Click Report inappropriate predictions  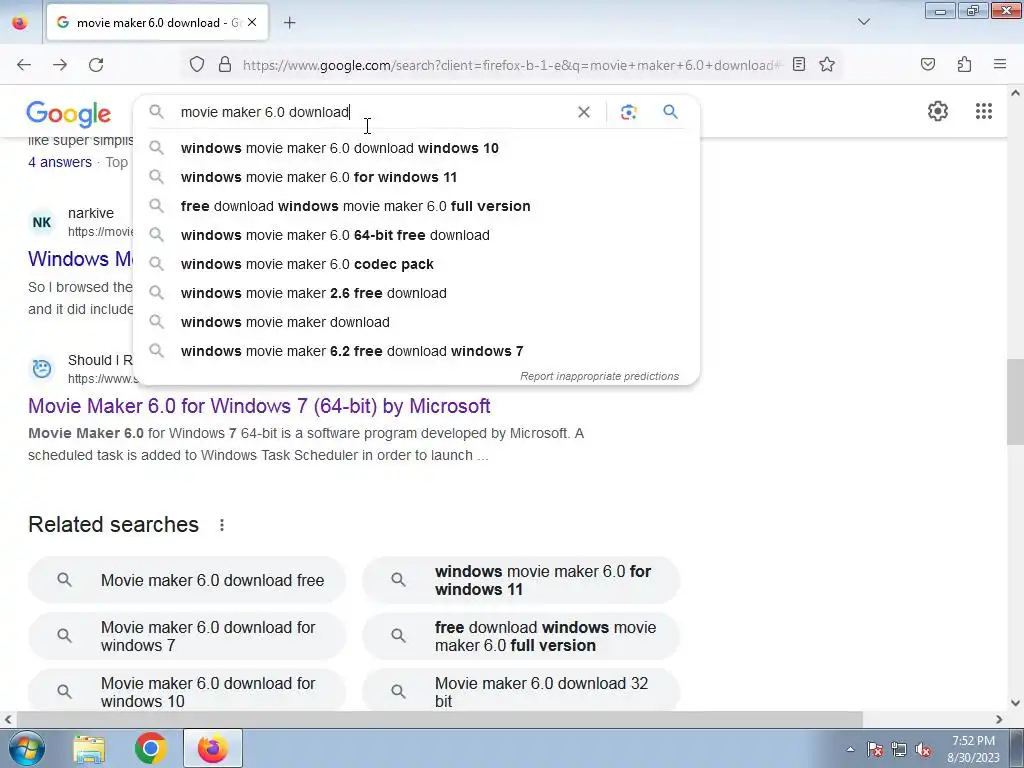click(x=600, y=376)
